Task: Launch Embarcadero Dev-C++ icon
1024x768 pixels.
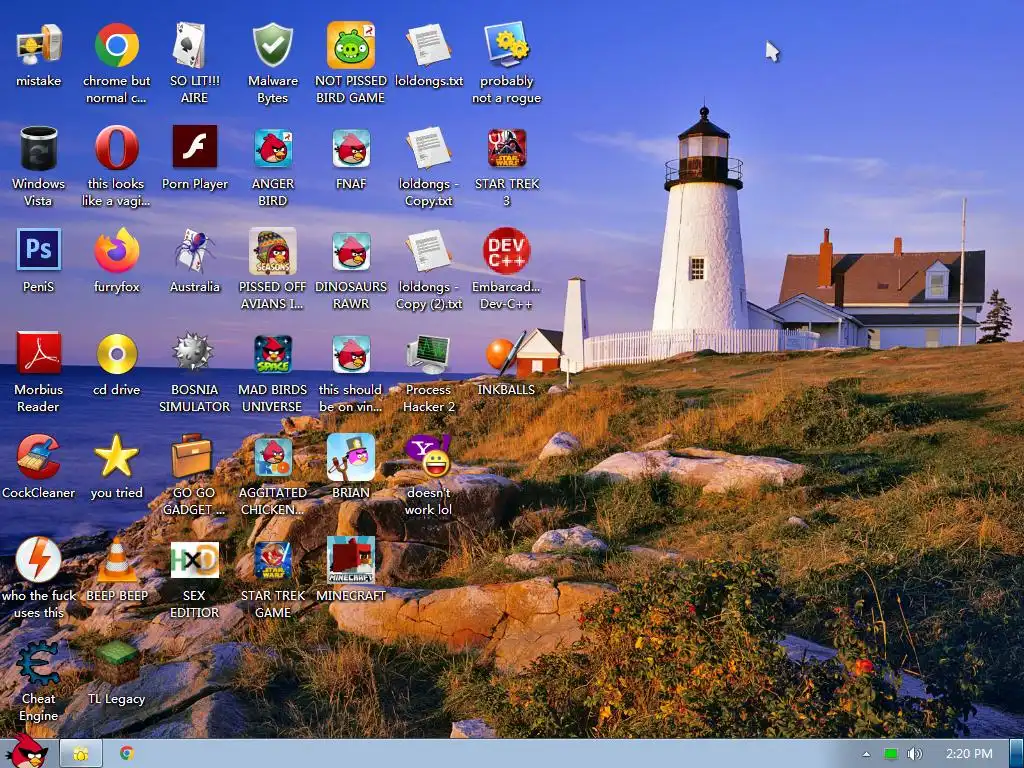Action: point(507,251)
